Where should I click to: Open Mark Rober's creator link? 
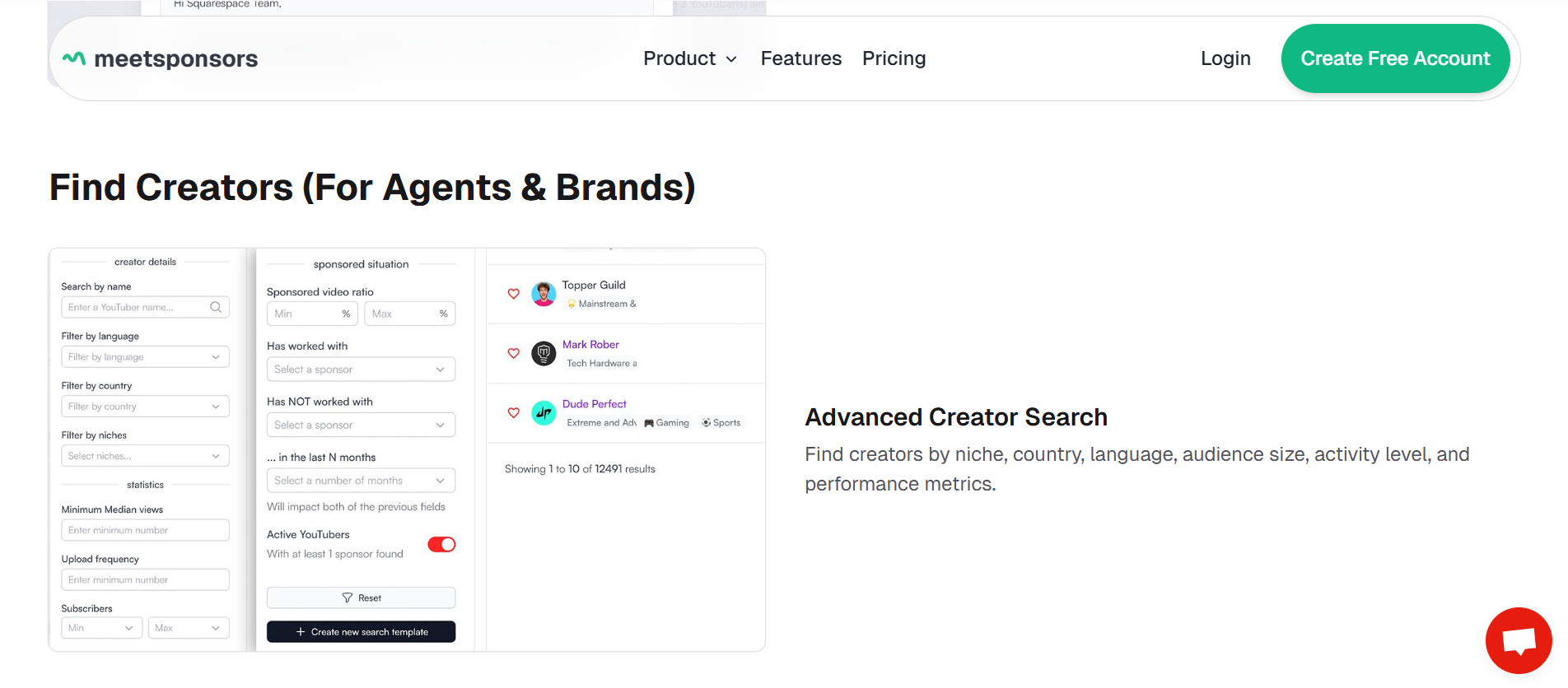[590, 344]
